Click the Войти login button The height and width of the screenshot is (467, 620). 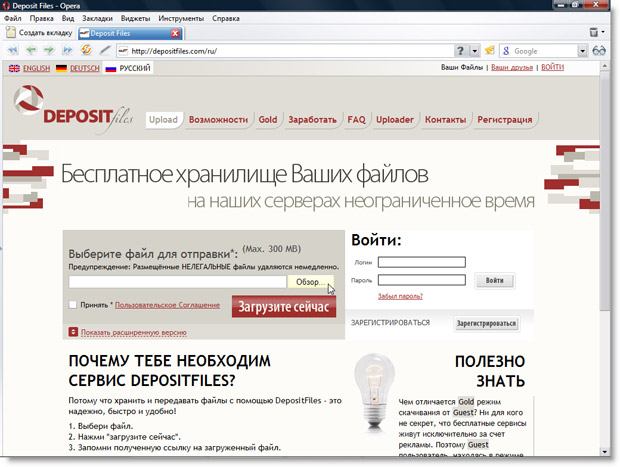(494, 280)
